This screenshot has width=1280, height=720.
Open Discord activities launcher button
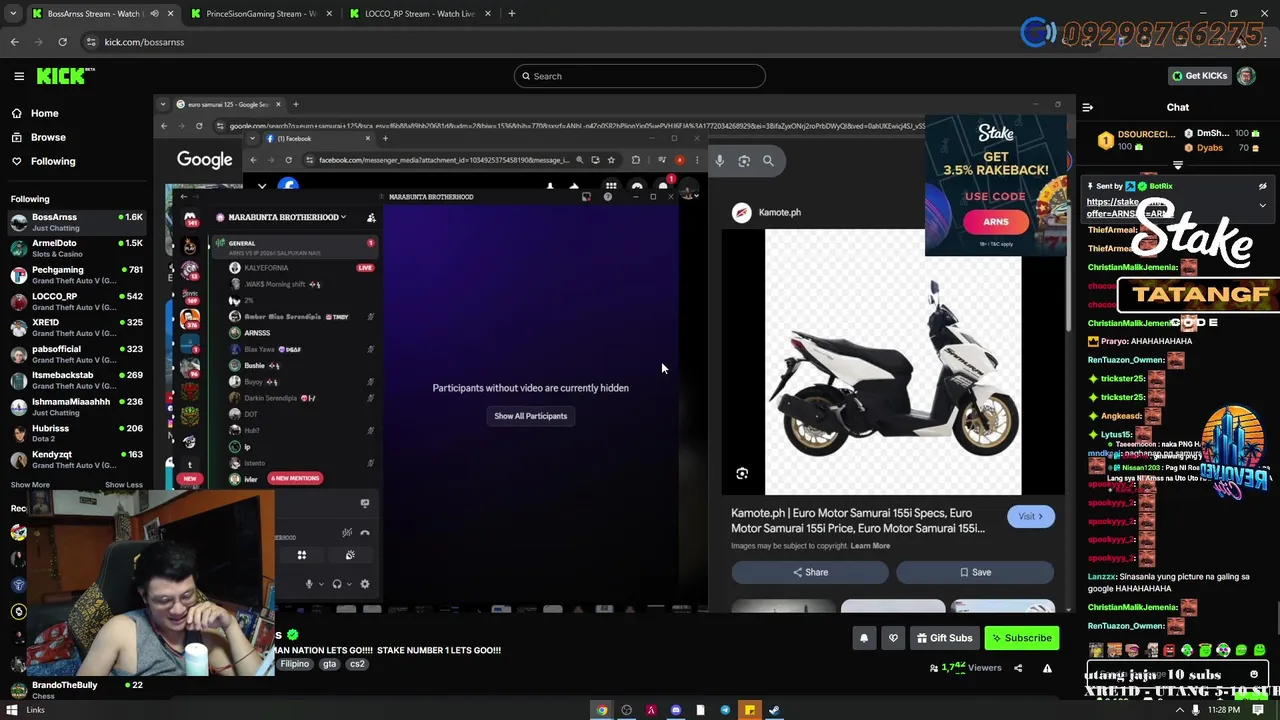click(x=301, y=555)
